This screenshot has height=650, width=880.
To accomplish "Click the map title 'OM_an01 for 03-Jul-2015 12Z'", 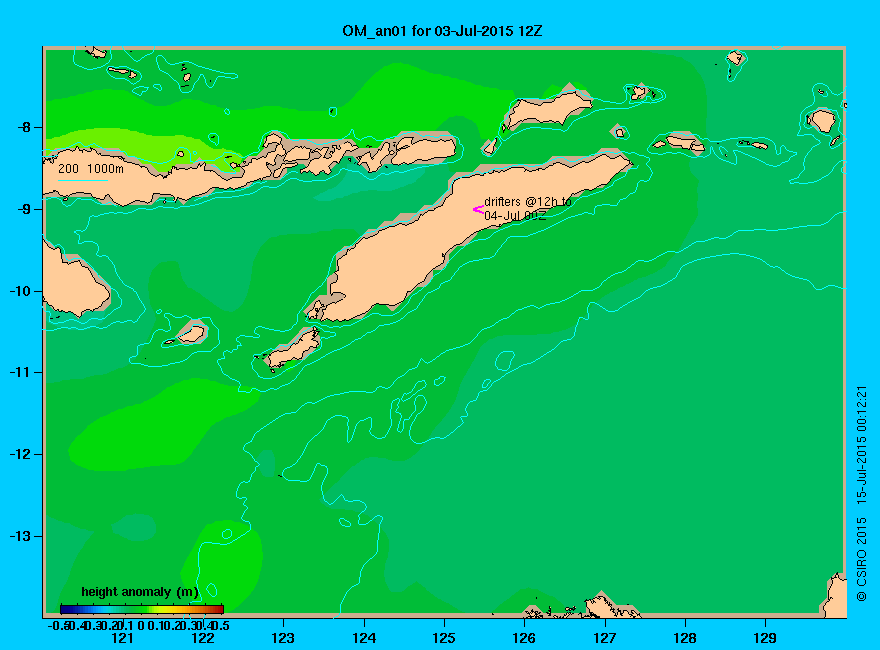I will pos(442,31).
